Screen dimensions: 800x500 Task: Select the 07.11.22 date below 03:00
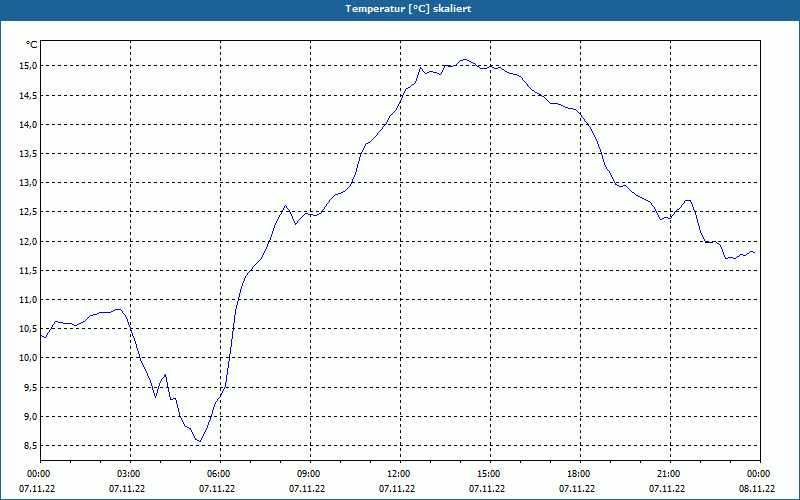tap(127, 488)
